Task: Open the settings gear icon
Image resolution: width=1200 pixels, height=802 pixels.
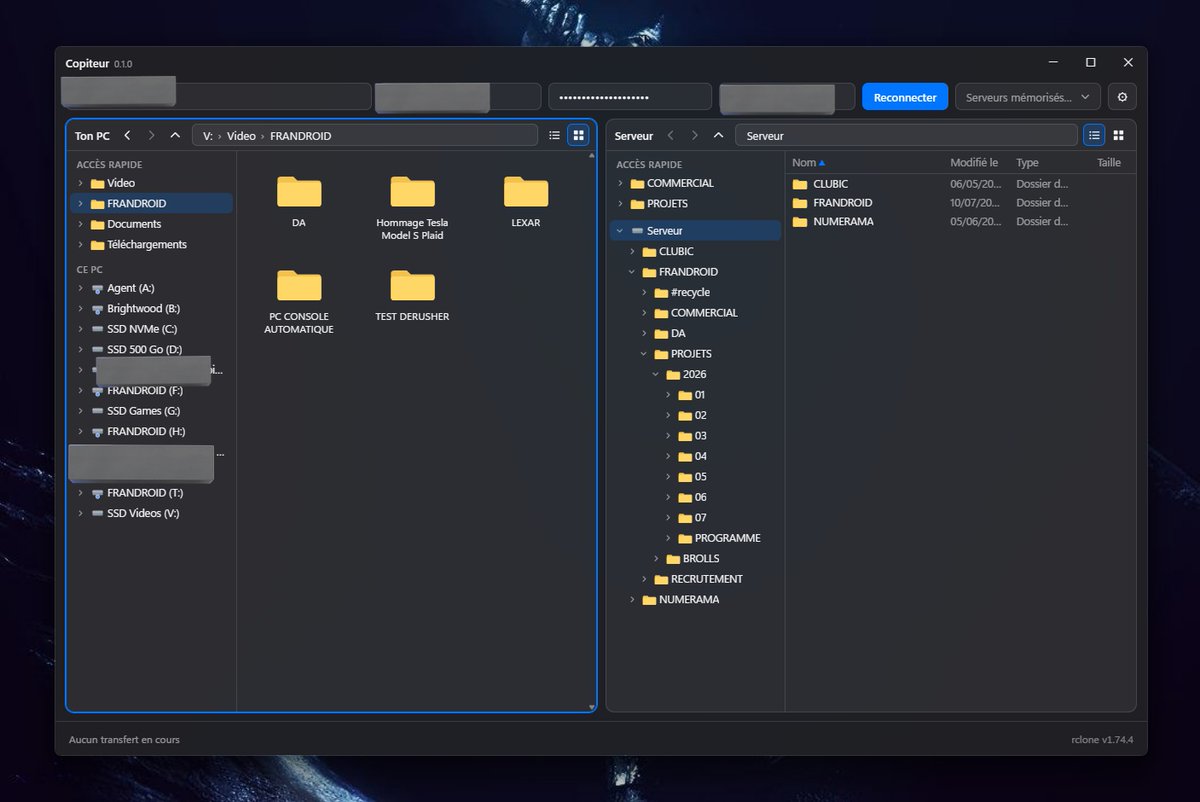Action: tap(1122, 97)
